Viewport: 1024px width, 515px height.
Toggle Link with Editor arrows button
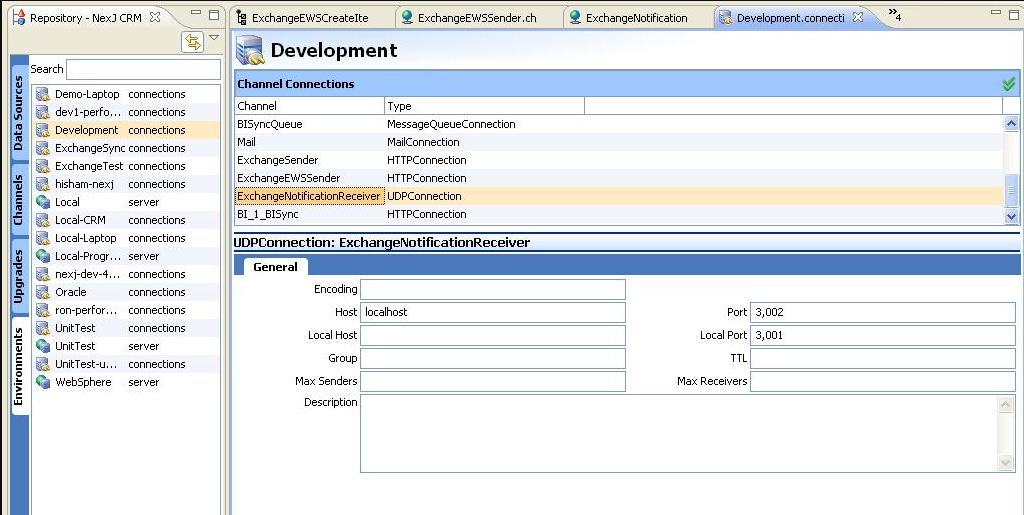193,41
